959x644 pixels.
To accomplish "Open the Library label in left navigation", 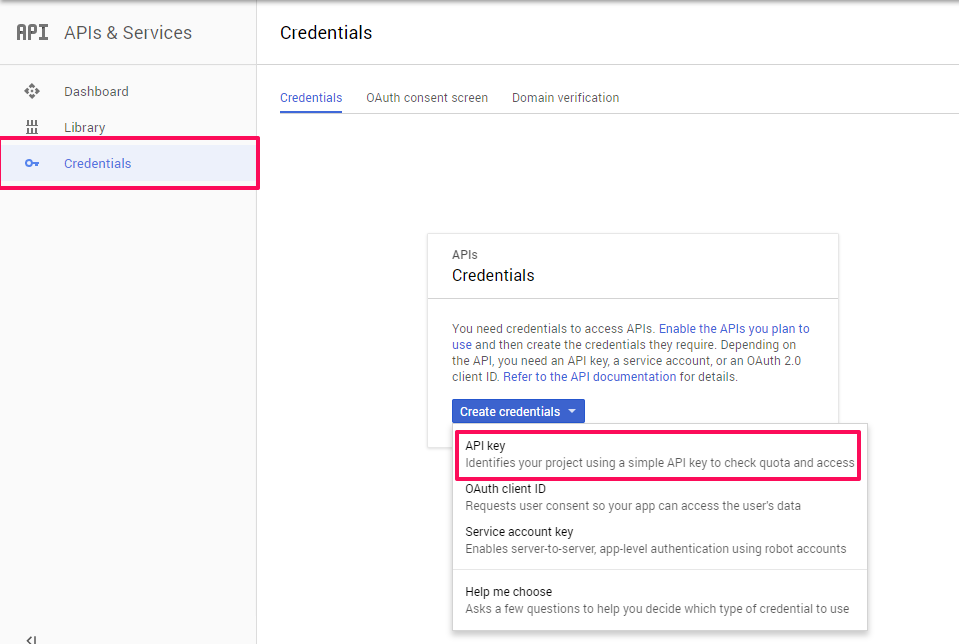I will 84,127.
